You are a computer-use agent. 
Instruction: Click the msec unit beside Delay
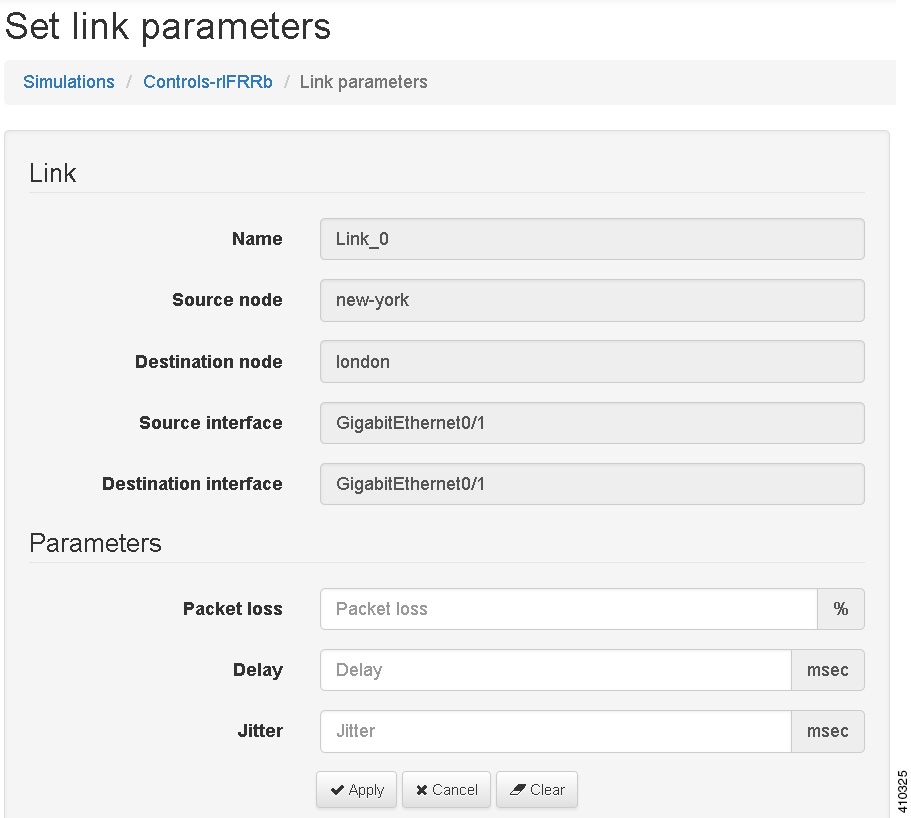coord(828,670)
